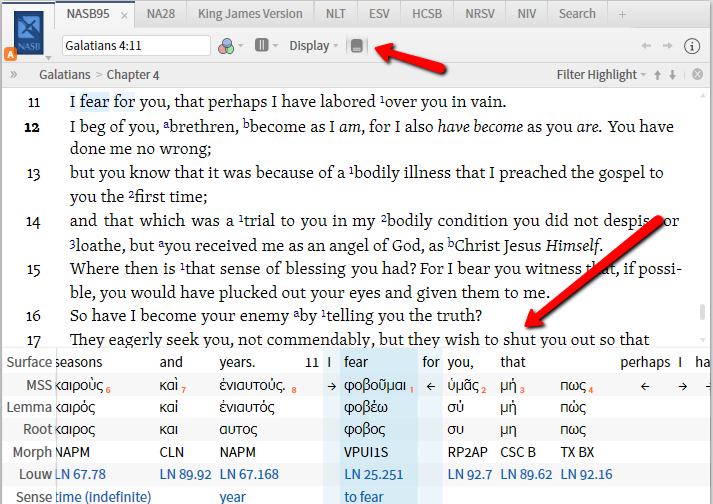Click the lemma φοβέω

tap(366, 407)
